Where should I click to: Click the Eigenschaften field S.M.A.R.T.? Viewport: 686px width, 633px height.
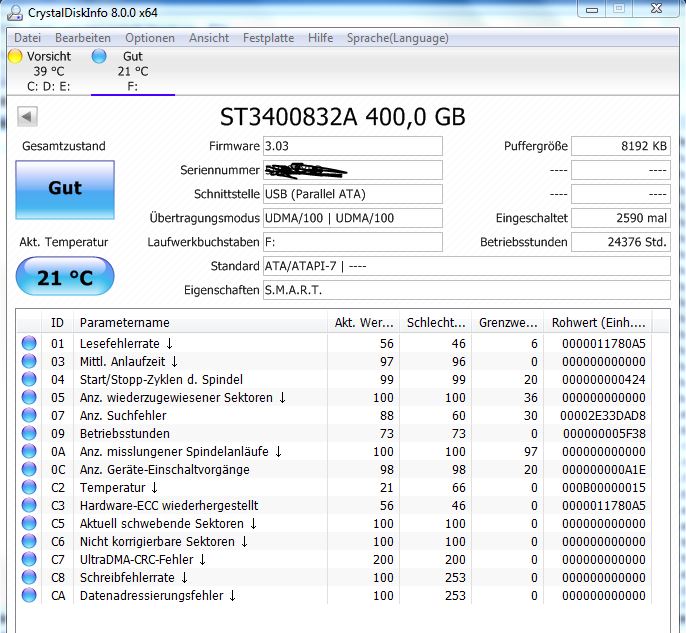(x=466, y=290)
